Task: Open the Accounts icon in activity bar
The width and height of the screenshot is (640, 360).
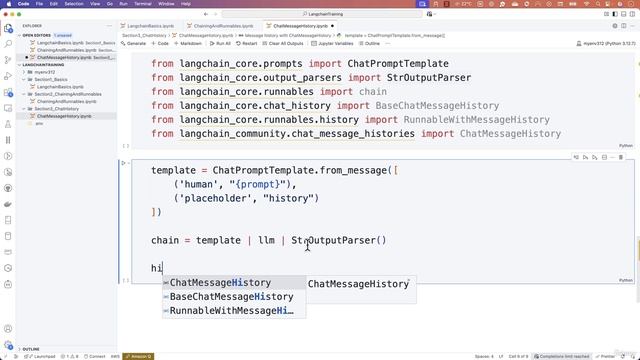Action: coord(8,329)
